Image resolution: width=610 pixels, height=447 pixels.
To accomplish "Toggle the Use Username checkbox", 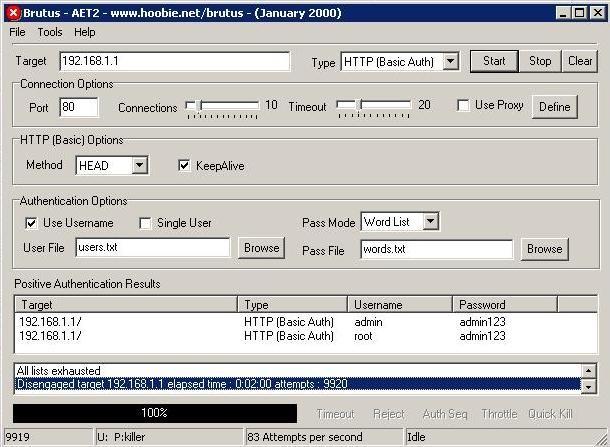I will click(x=31, y=223).
